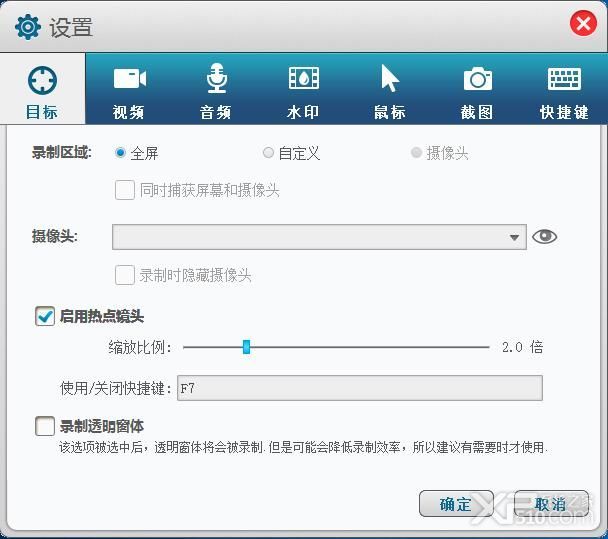The image size is (608, 539).
Task: Check 录制时隐藏摄像头 checkbox
Action: click(x=124, y=275)
